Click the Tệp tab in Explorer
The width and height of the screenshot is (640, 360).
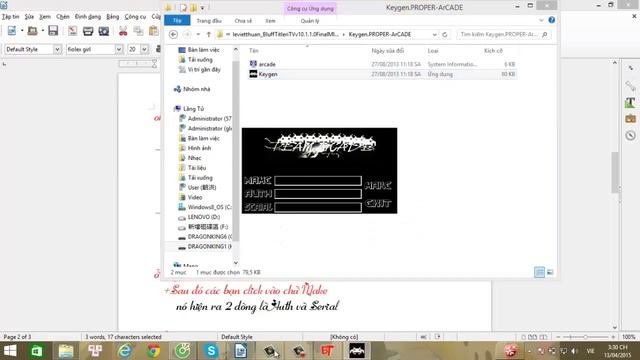[177, 20]
